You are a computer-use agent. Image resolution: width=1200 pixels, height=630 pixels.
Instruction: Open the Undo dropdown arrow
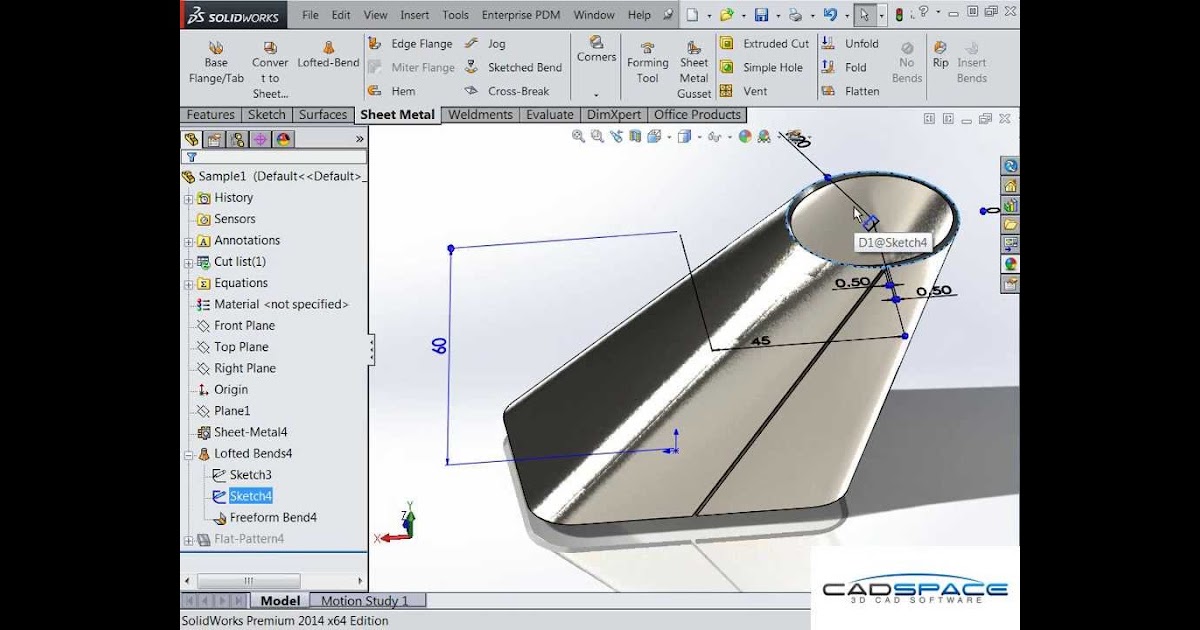coord(845,16)
